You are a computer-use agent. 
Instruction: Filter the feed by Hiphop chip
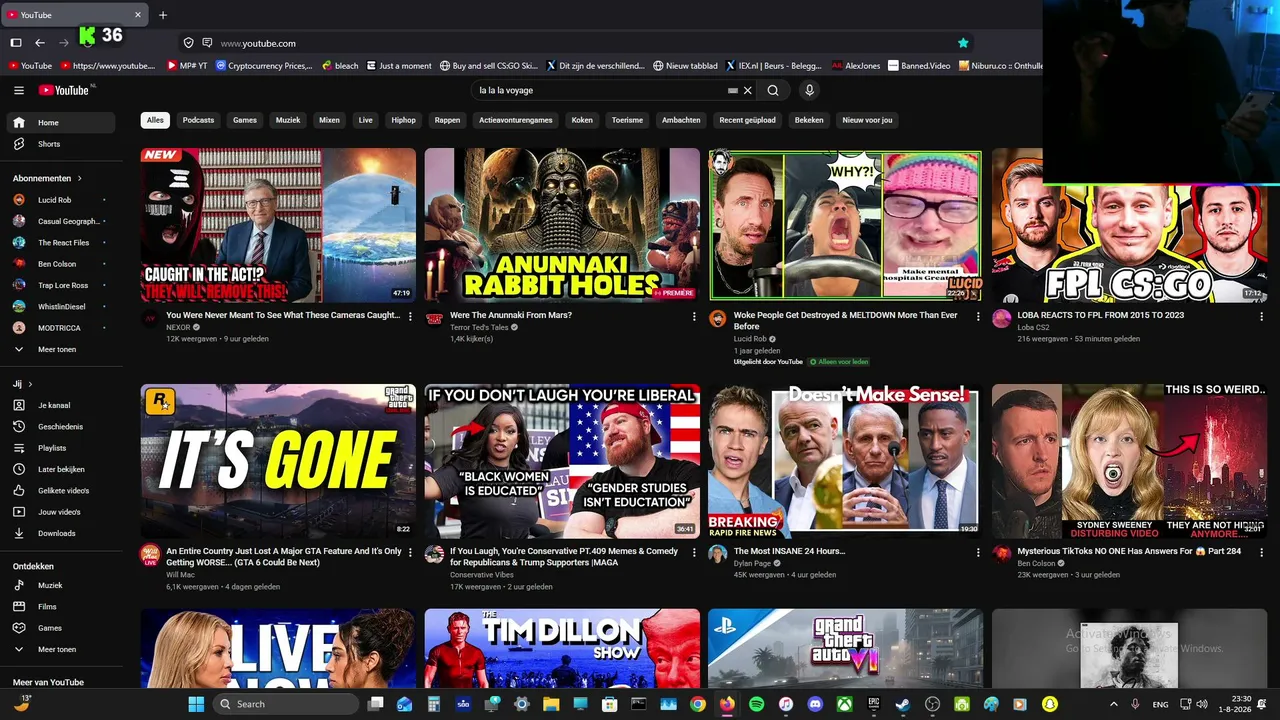point(403,120)
